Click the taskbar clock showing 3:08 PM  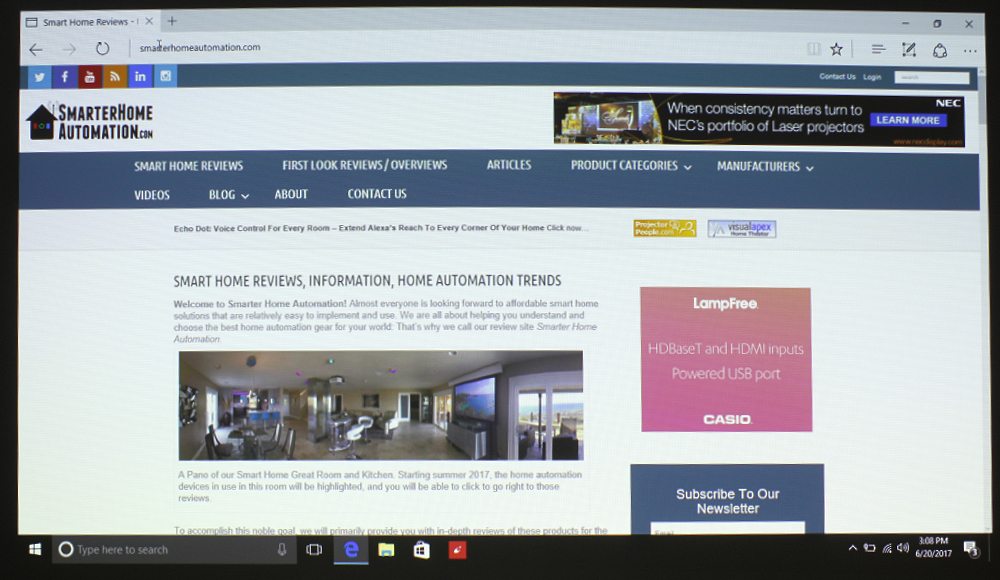coord(933,547)
